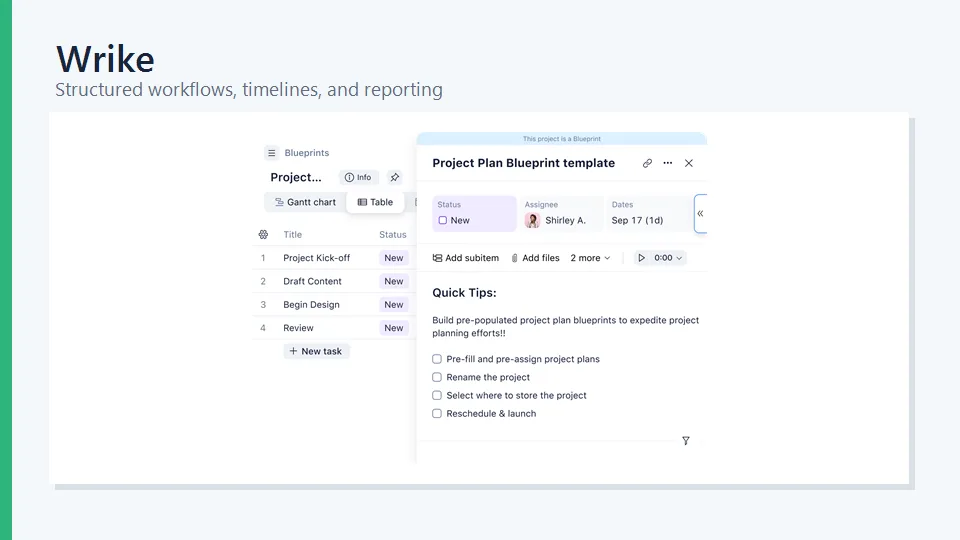Screen dimensions: 960x540
Task: Switch to the Gantt chart view
Action: pos(305,202)
